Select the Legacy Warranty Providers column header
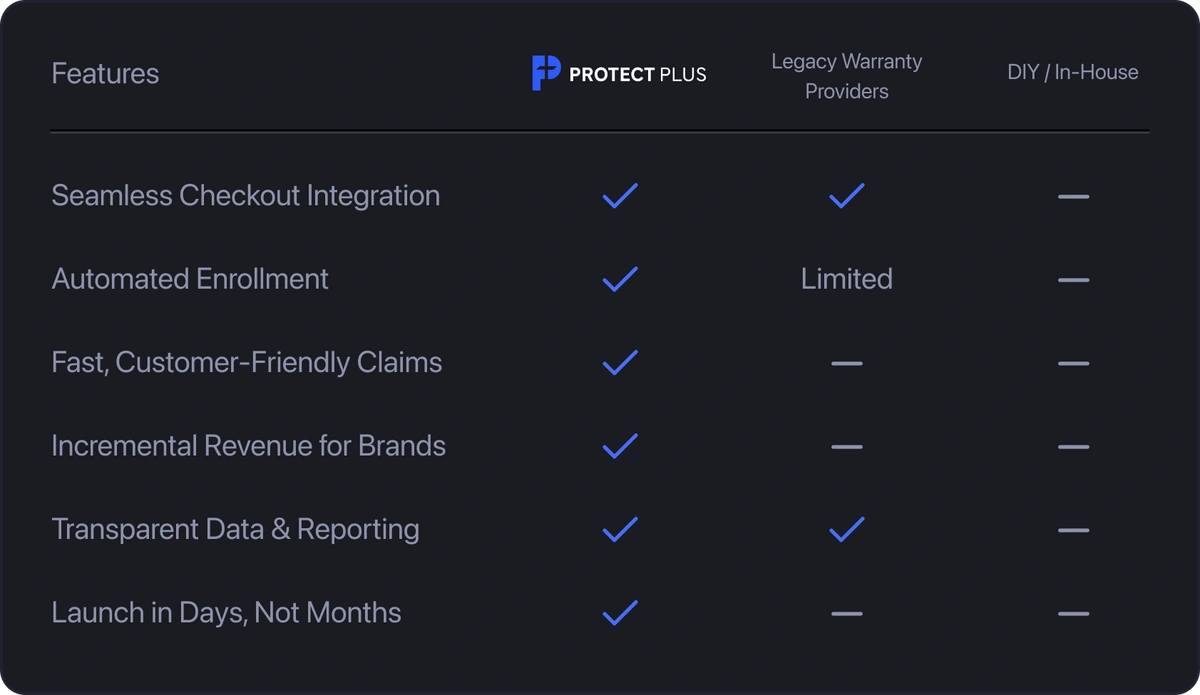Image resolution: width=1200 pixels, height=695 pixels. [847, 76]
